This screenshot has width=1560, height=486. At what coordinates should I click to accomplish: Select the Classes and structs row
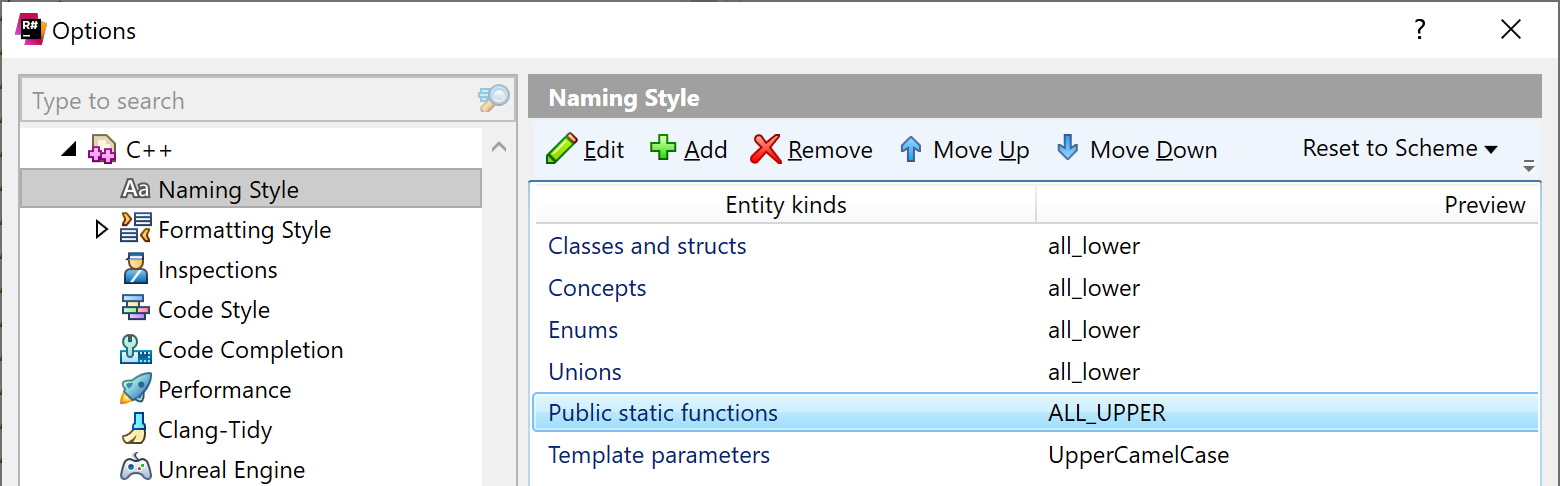point(647,246)
